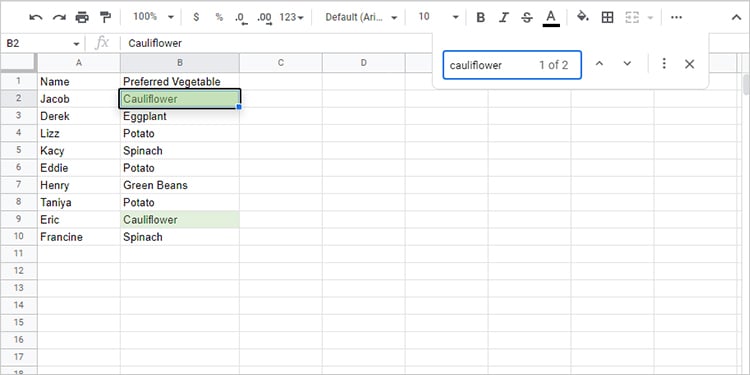Format as percent icon

tap(219, 17)
